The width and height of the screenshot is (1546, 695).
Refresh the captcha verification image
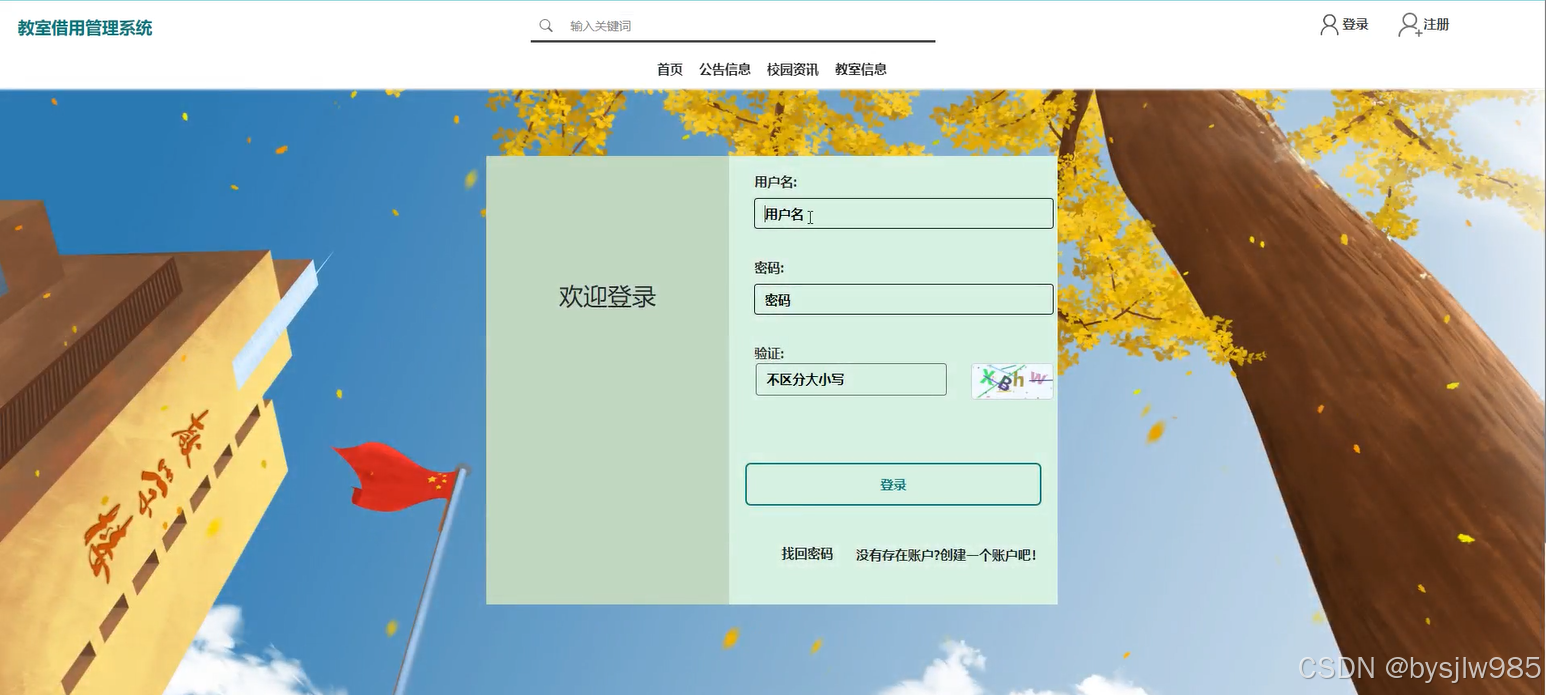[x=1012, y=381]
